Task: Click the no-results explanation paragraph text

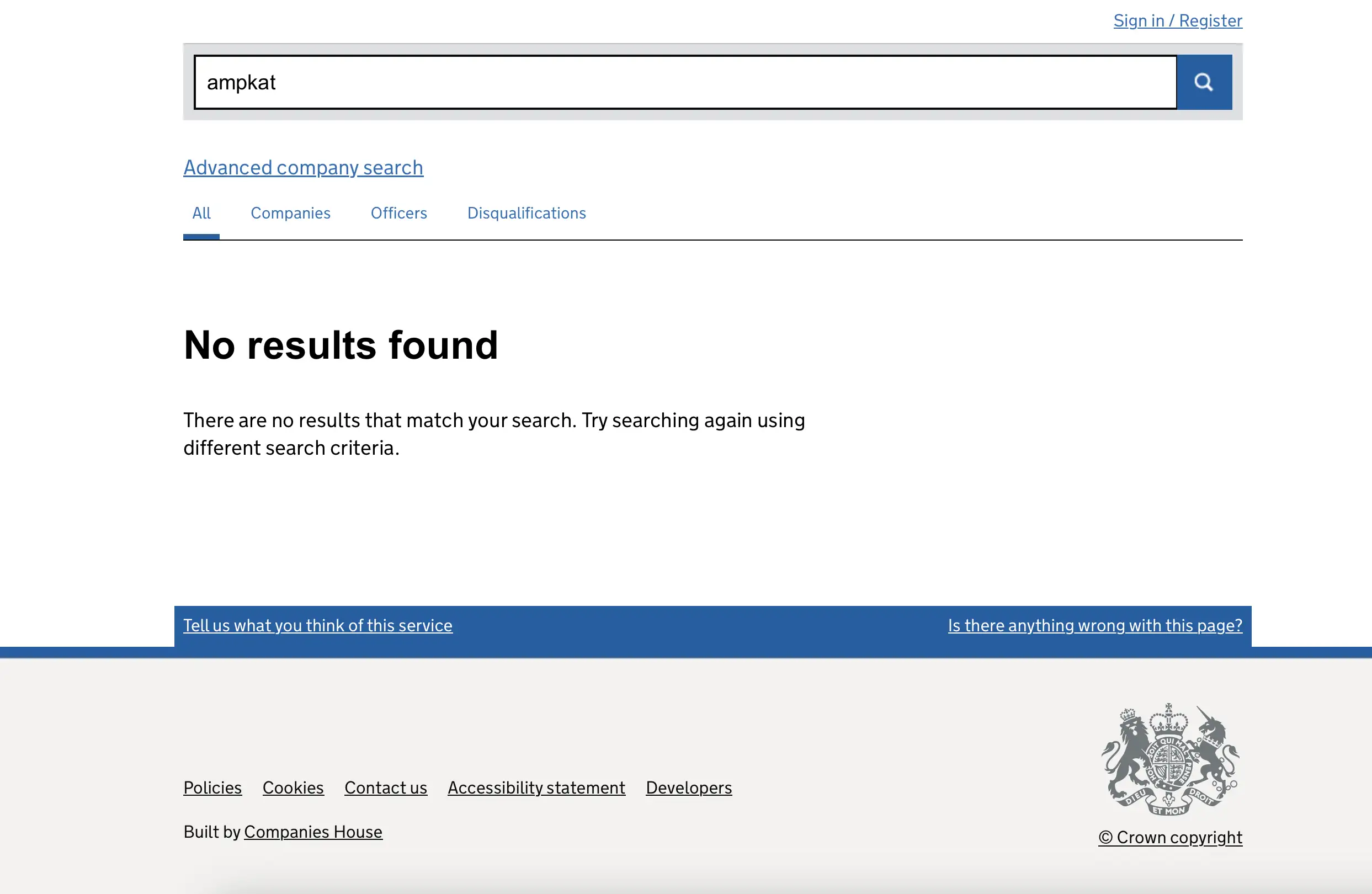Action: (493, 434)
